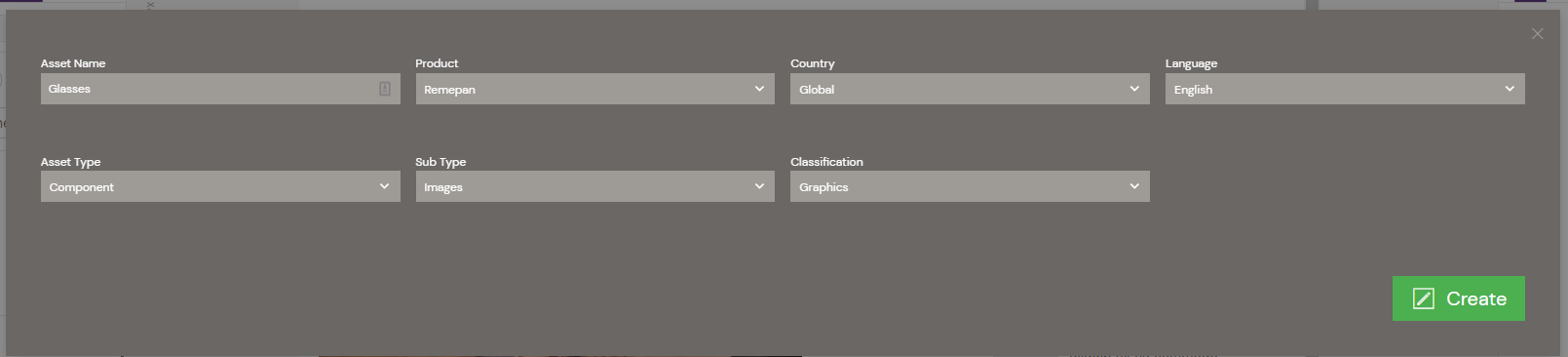1568x357 pixels.
Task: Click the chevron arrow in Classification field
Action: coord(1134,186)
